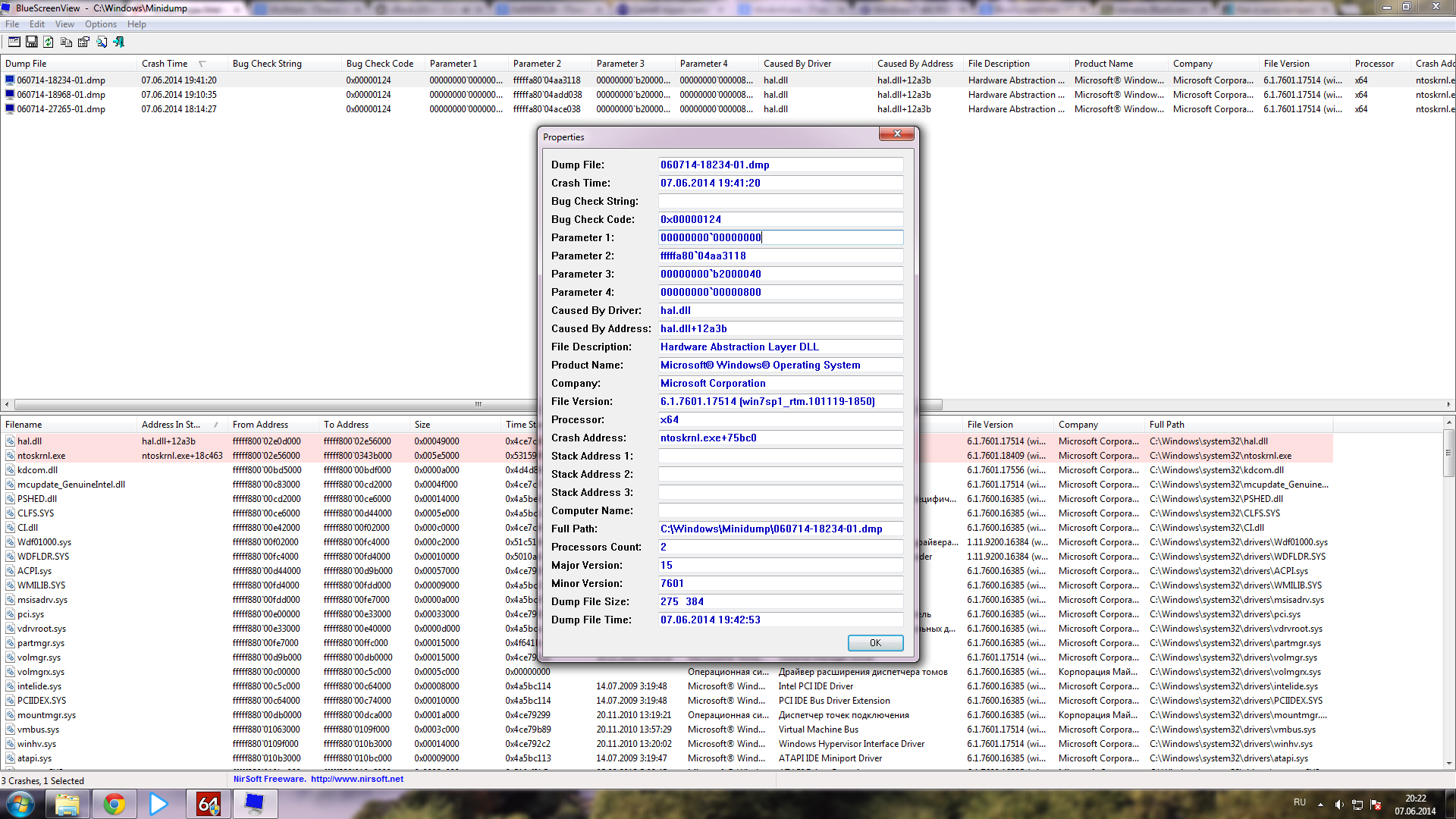
Task: Select the 060714-18968-01.dmp crash row
Action: coord(61,95)
